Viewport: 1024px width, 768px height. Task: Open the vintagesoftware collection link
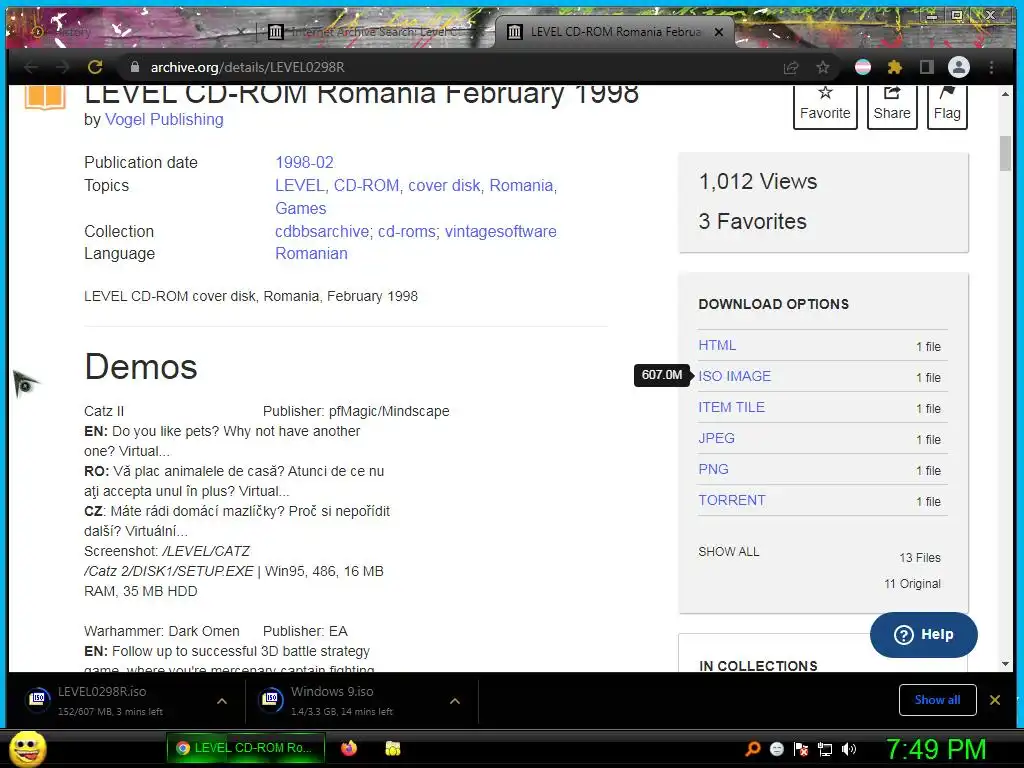click(x=501, y=231)
